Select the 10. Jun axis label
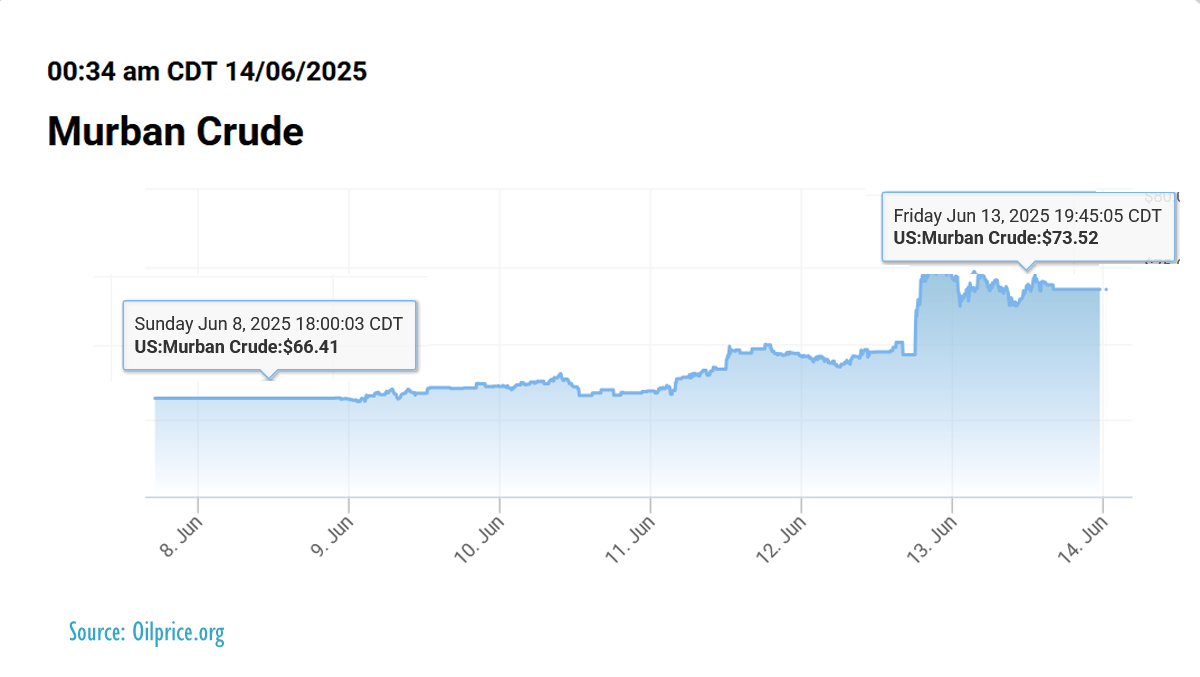The width and height of the screenshot is (1200, 677). point(479,539)
